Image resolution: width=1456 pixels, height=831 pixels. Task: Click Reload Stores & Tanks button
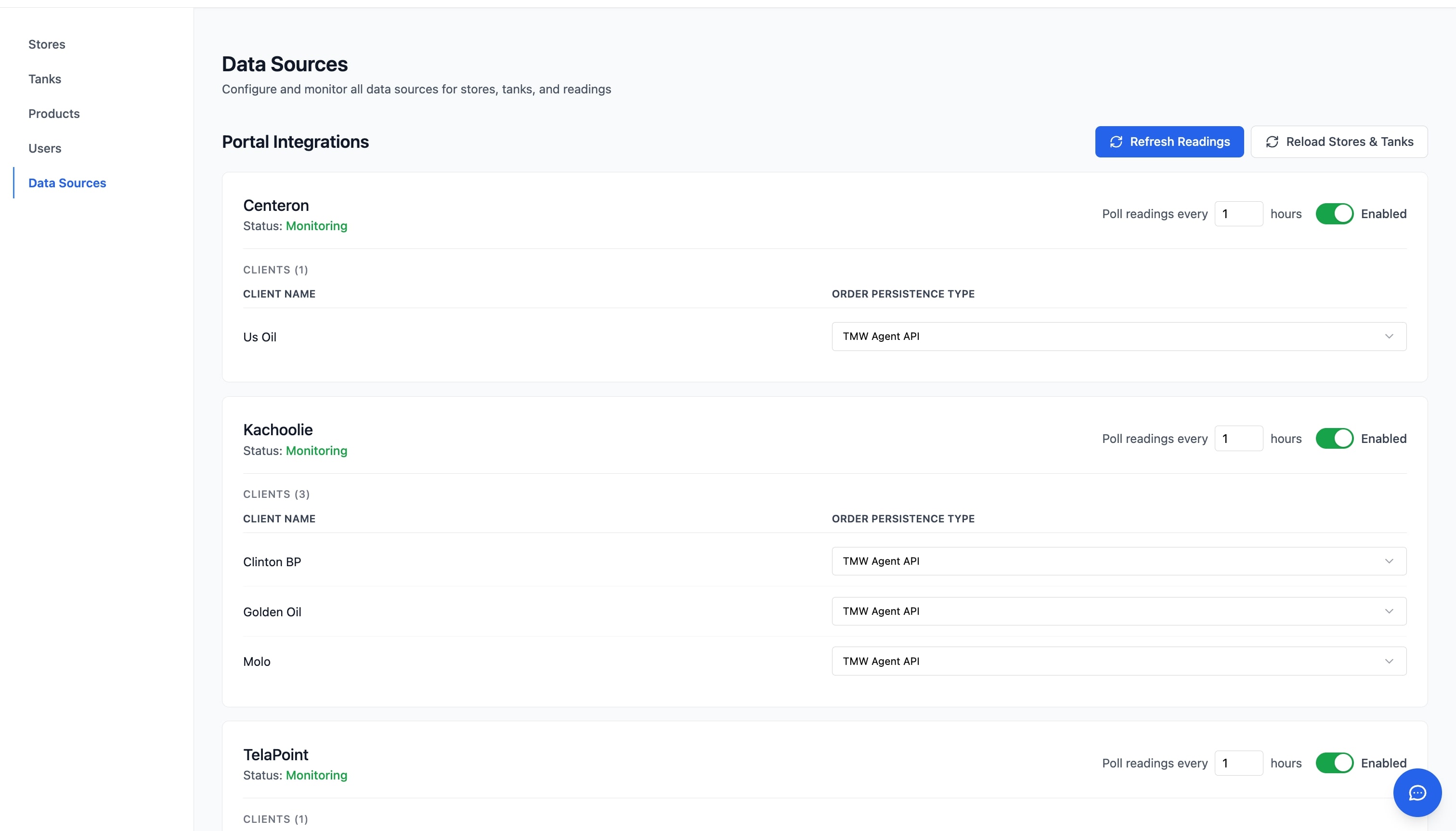click(1339, 142)
